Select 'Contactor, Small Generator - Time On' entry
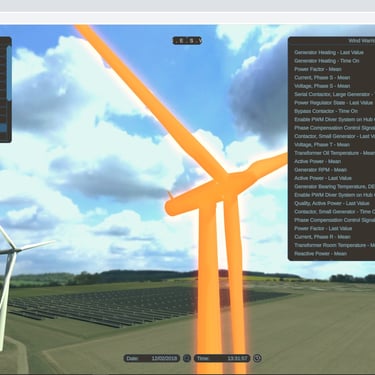This screenshot has width=375, height=375. click(334, 212)
